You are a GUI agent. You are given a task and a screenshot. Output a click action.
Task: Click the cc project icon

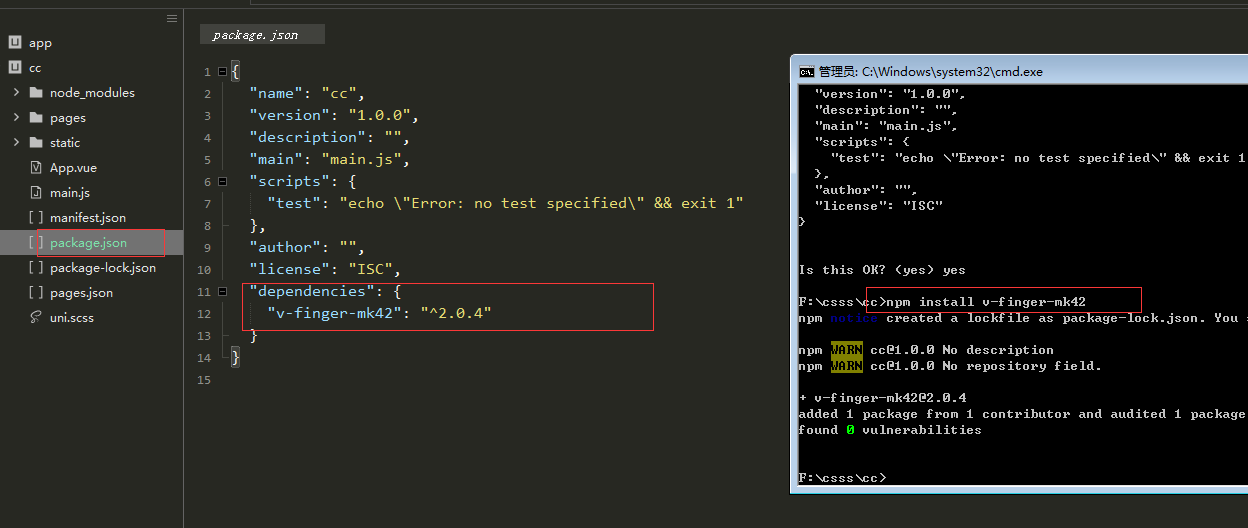(15, 68)
